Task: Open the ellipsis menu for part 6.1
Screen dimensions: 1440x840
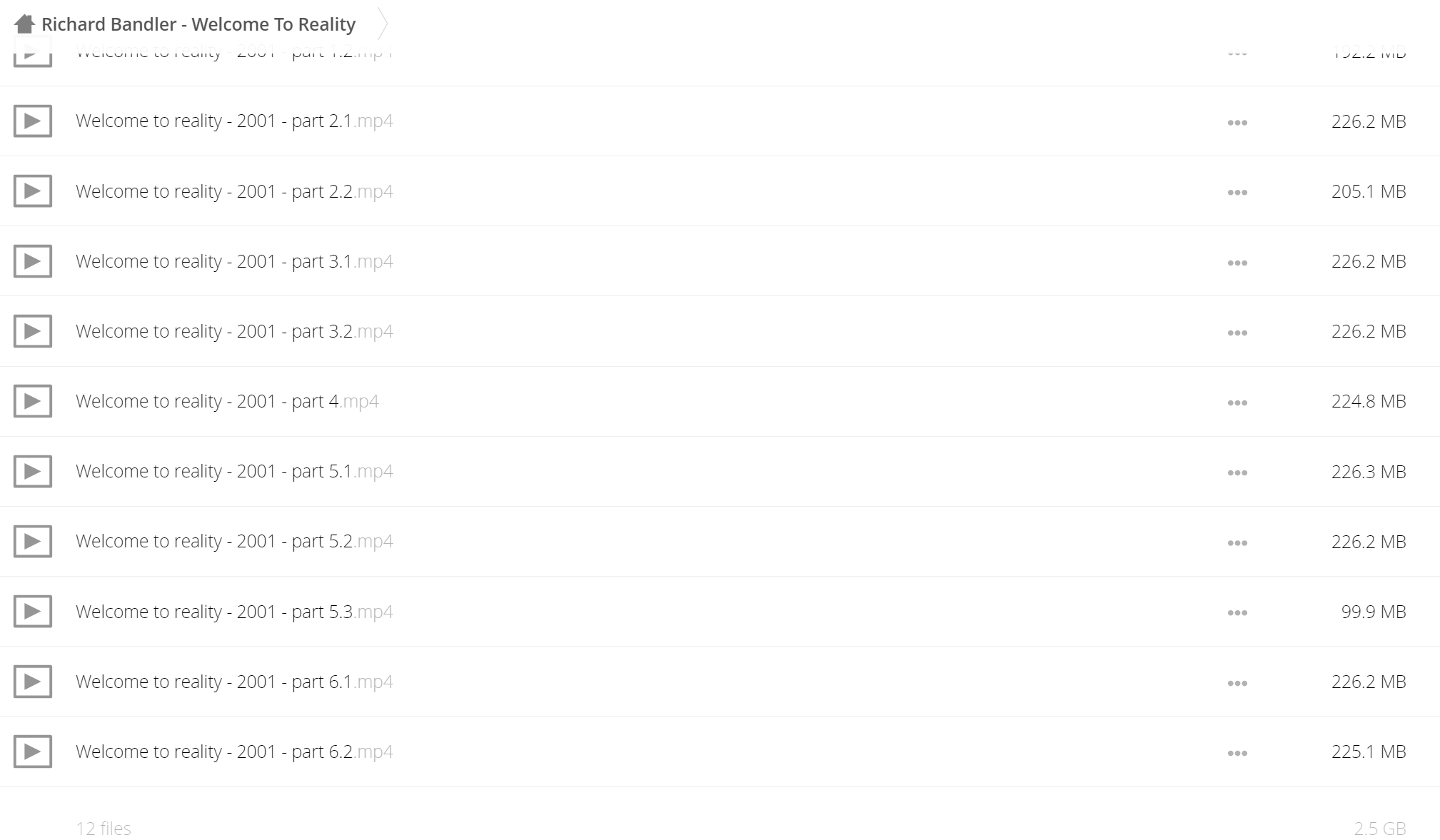Action: [1237, 684]
